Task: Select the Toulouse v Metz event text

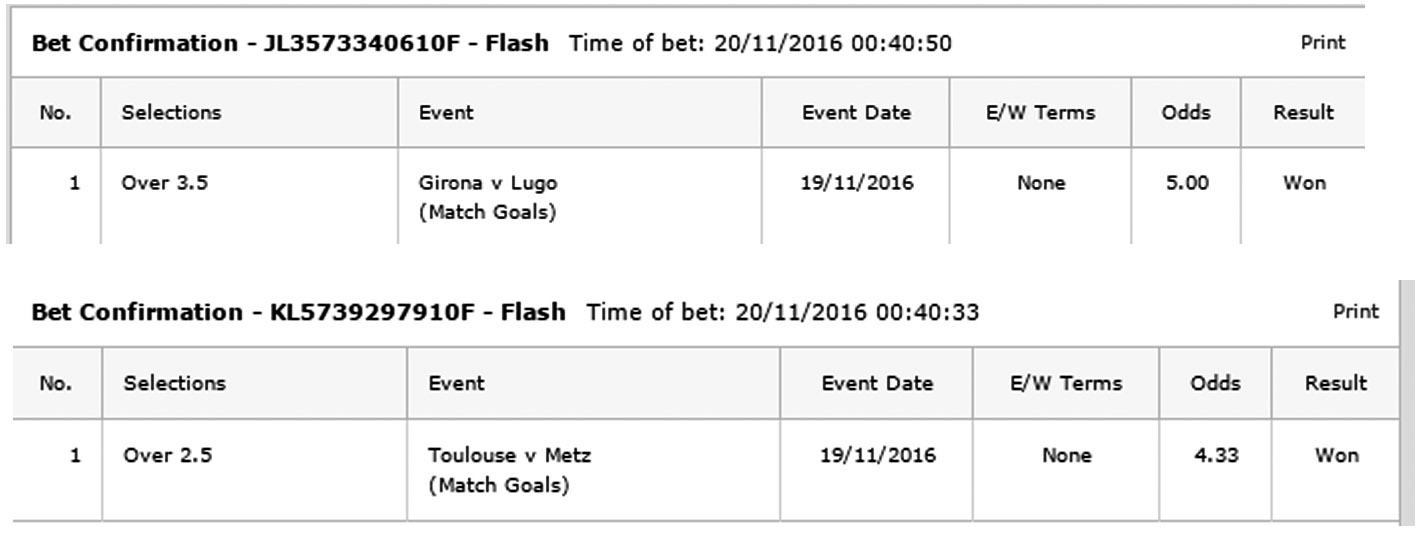Action: pos(509,456)
